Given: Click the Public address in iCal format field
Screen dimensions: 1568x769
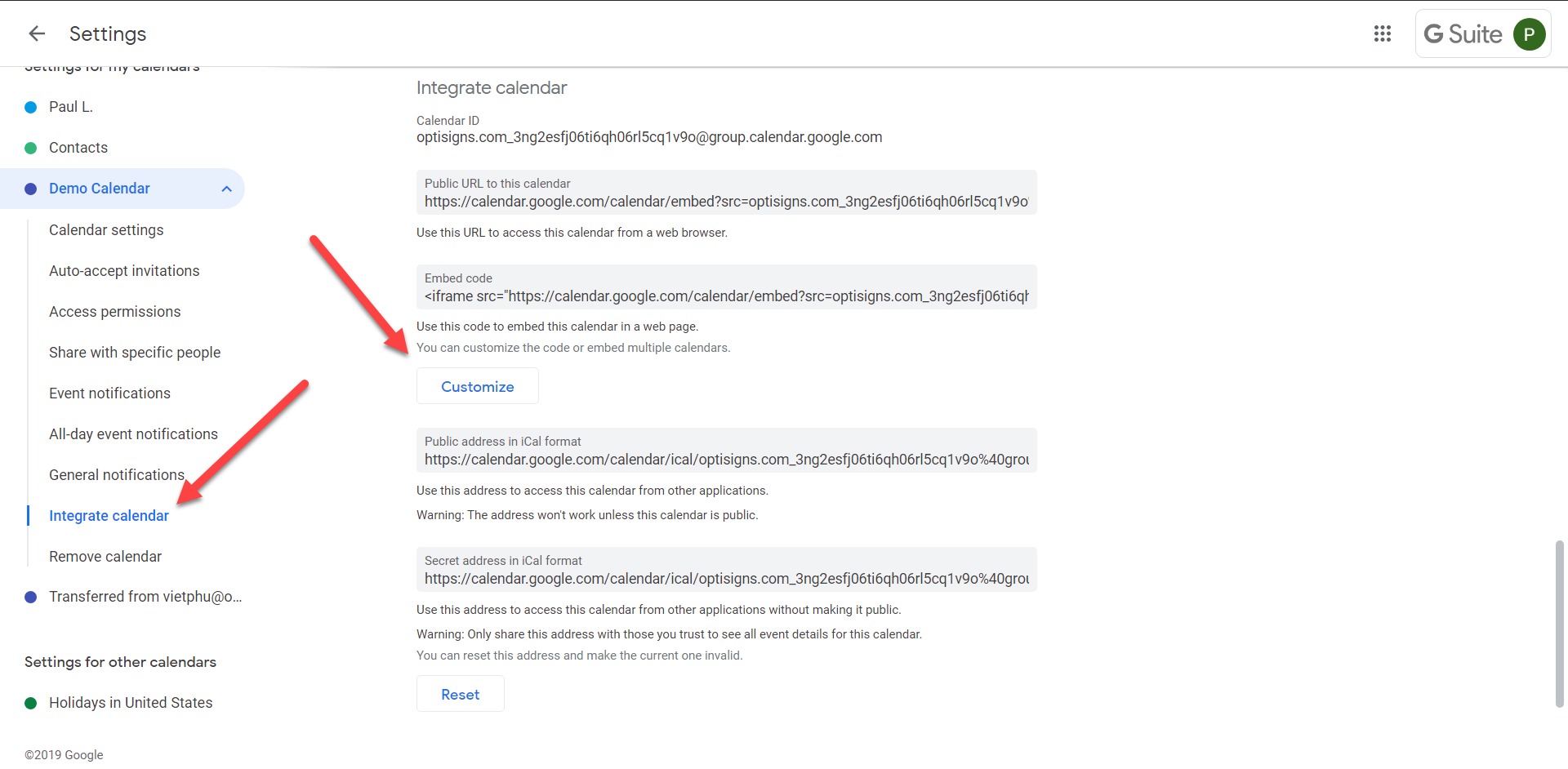Looking at the screenshot, I should 727,451.
